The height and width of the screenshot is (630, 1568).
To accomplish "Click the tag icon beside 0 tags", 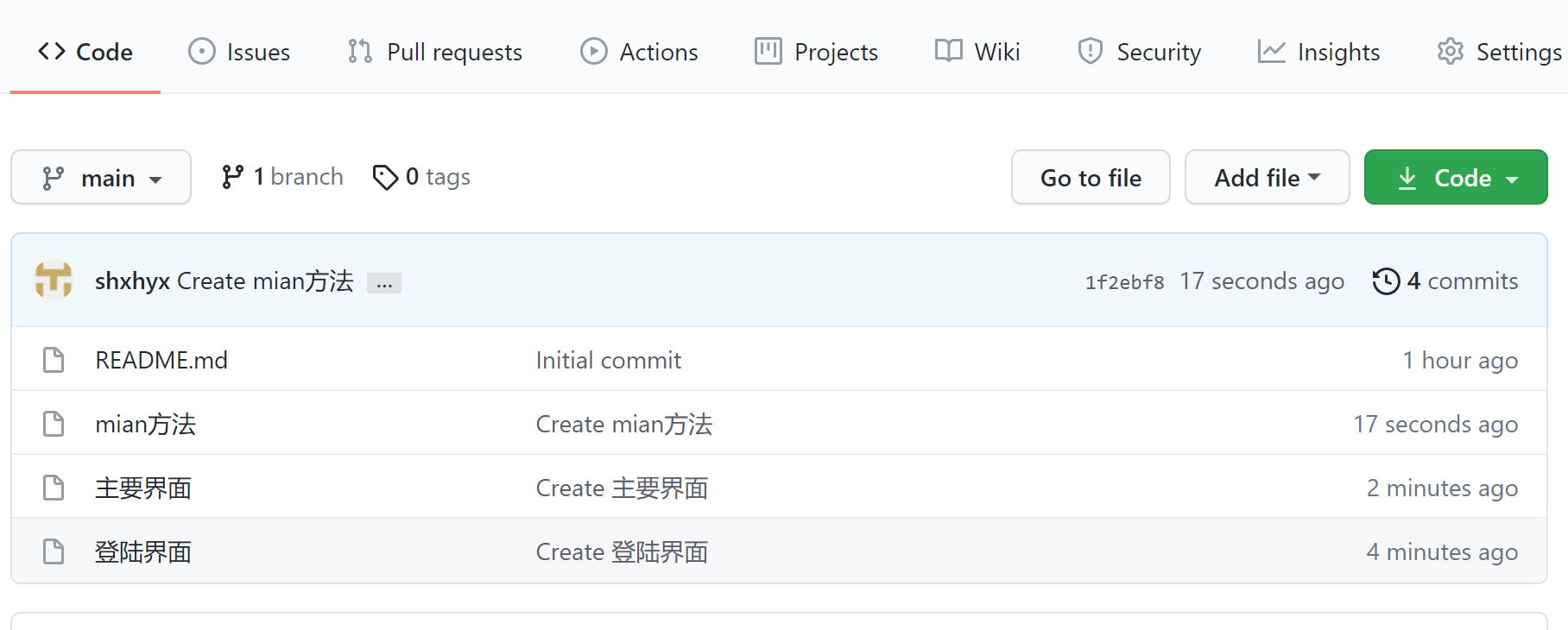I will (x=384, y=177).
